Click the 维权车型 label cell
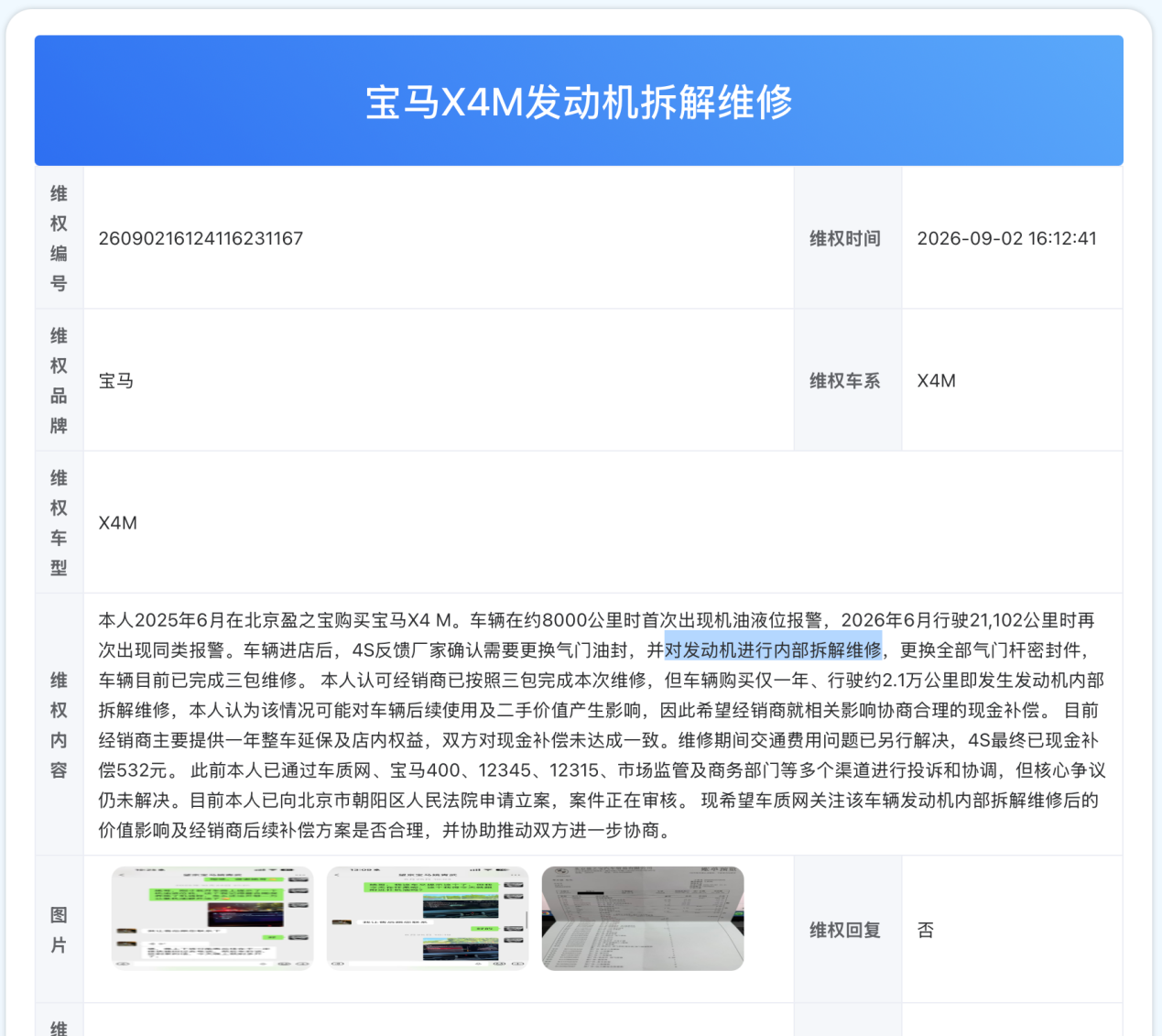The height and width of the screenshot is (1036, 1162). 59,522
